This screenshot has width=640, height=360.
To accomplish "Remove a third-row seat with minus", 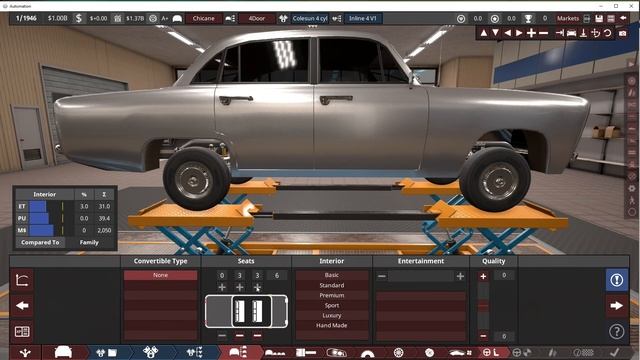I will tap(257, 336).
